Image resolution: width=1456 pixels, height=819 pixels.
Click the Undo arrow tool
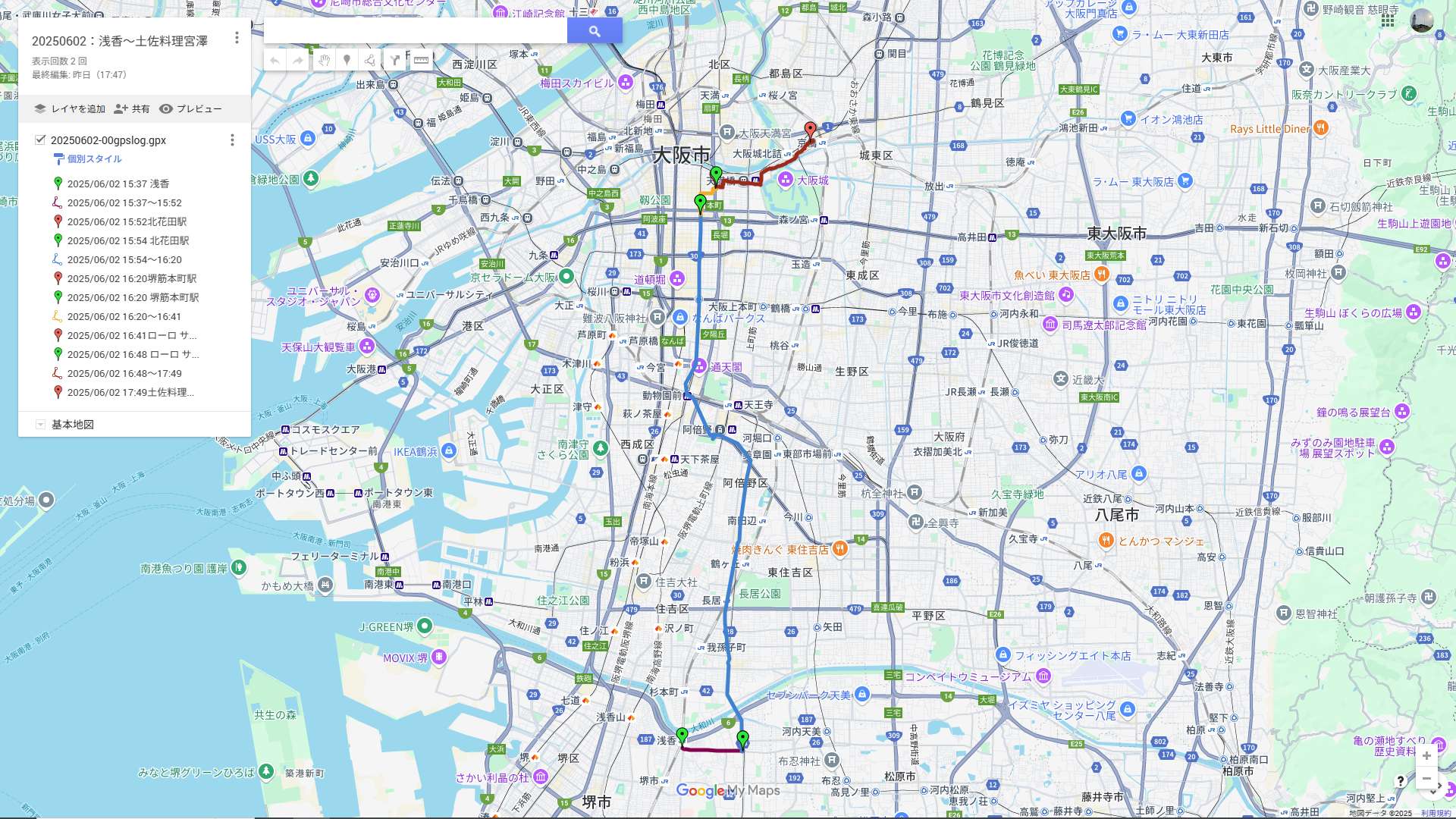coord(275,61)
